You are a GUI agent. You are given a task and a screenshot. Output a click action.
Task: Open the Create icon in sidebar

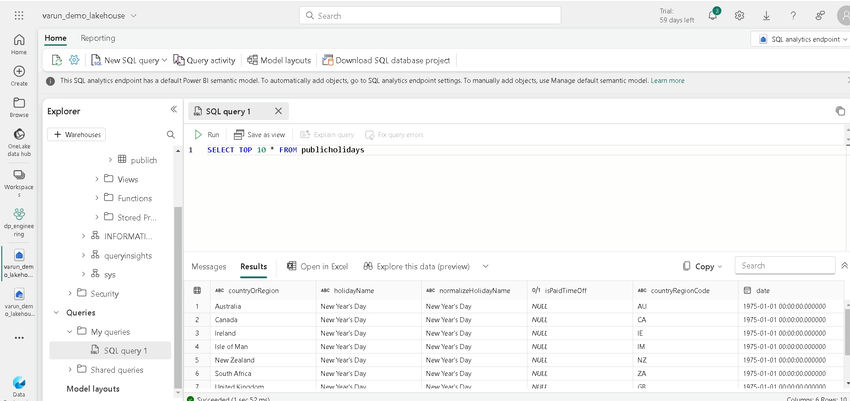click(19, 76)
